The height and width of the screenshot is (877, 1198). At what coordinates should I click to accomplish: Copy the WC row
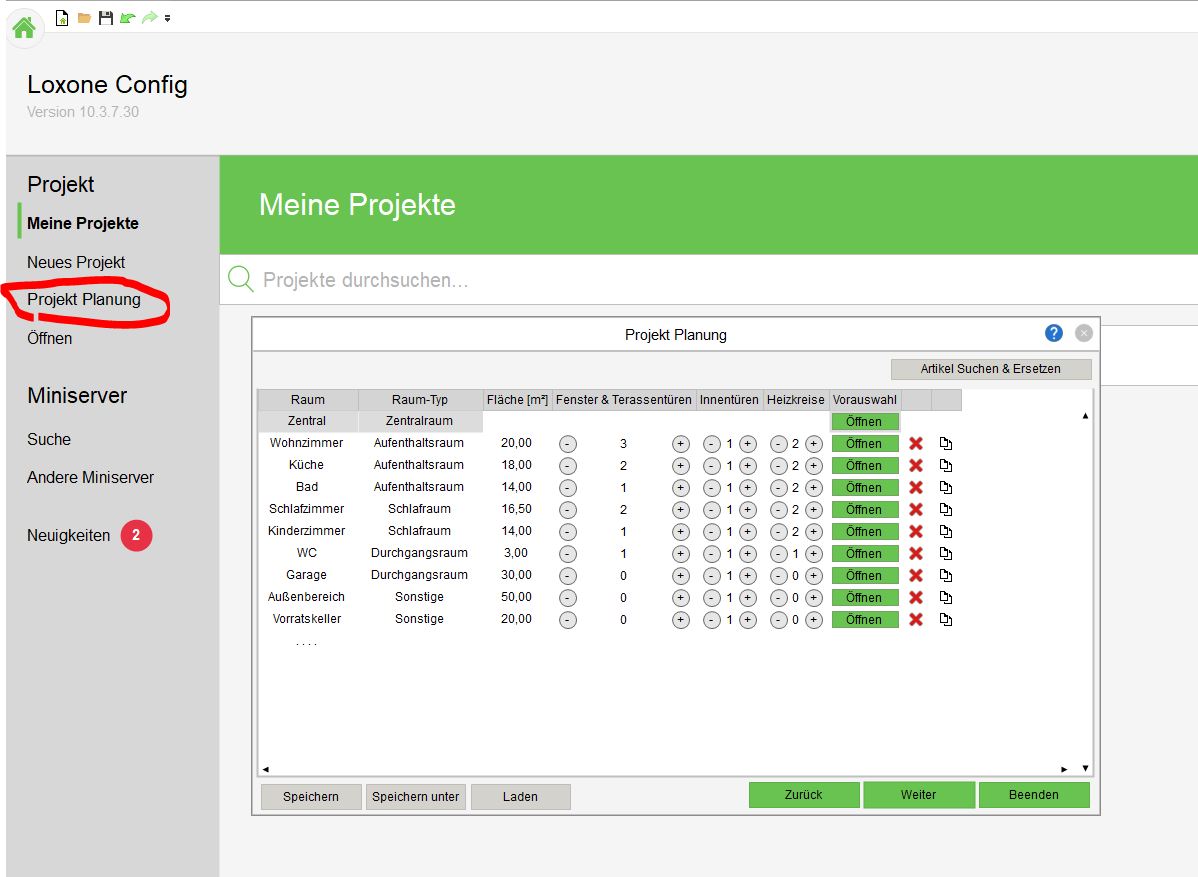pyautogui.click(x=946, y=554)
